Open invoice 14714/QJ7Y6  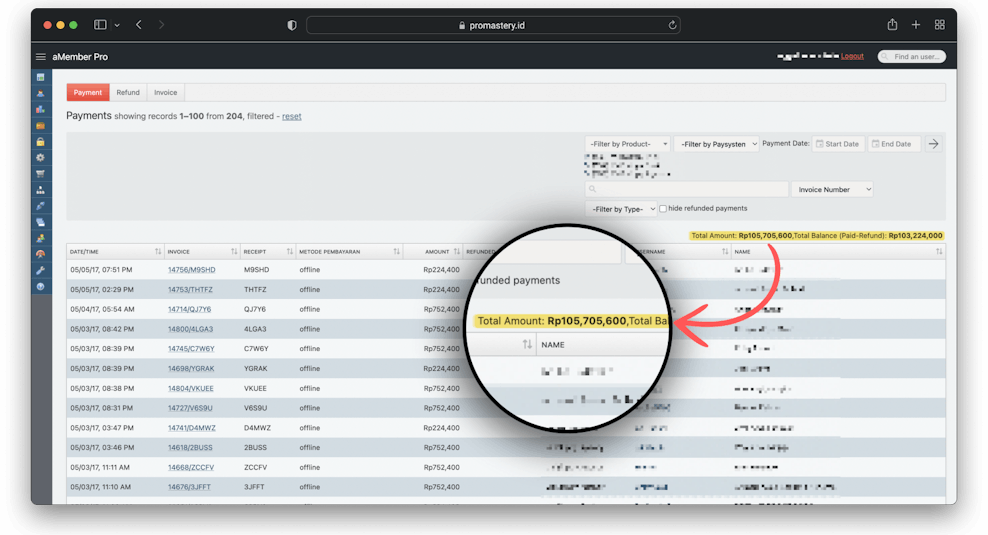coord(190,309)
